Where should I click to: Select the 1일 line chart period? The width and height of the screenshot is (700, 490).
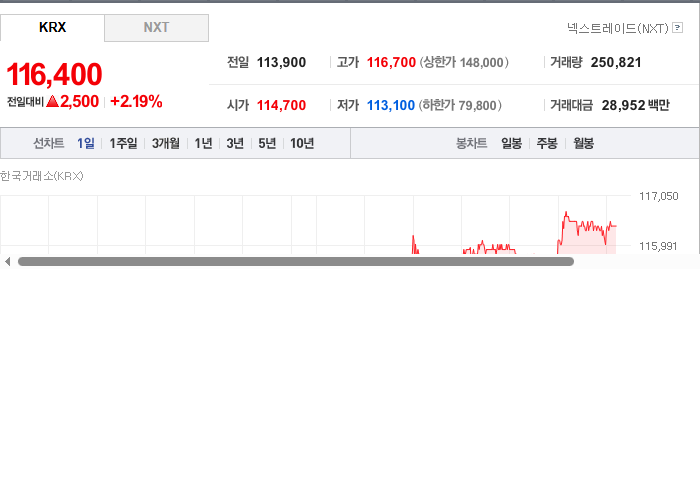point(85,143)
